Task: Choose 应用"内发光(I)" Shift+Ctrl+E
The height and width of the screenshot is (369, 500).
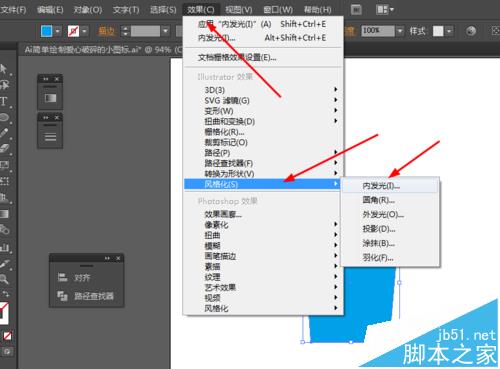Action: pyautogui.click(x=263, y=24)
